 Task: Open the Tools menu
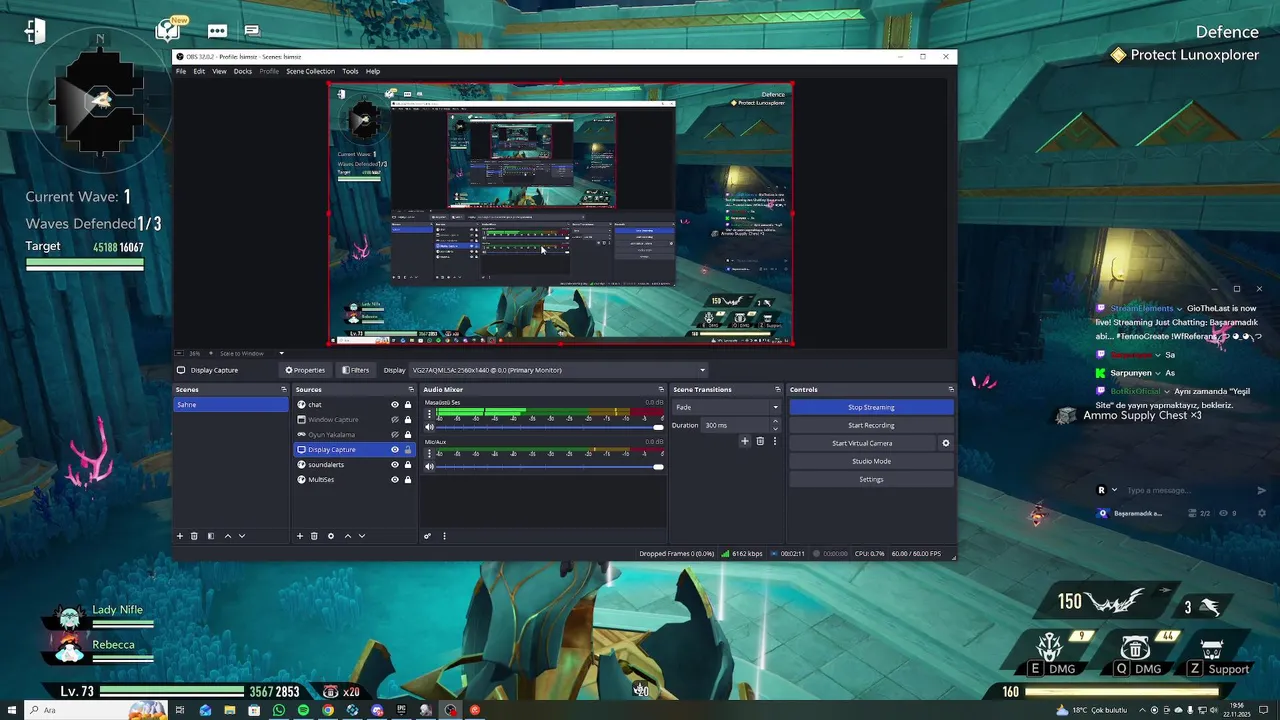pyautogui.click(x=350, y=71)
